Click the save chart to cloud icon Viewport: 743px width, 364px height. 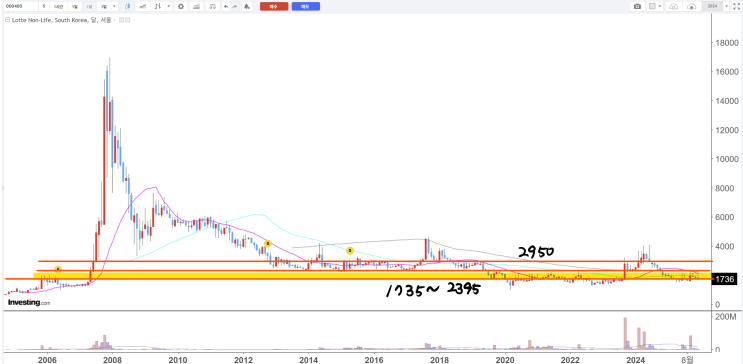point(691,6)
